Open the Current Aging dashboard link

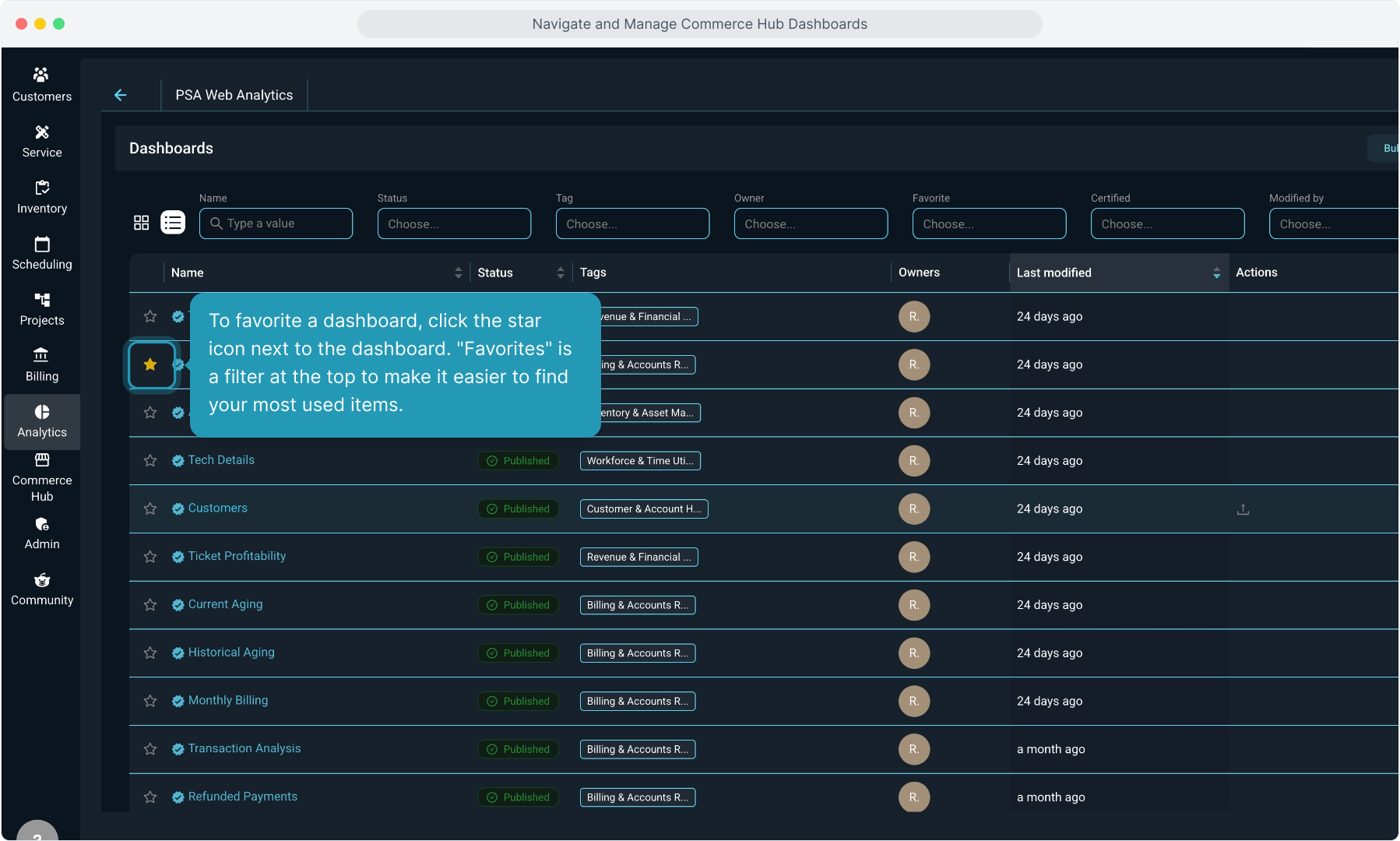click(225, 604)
